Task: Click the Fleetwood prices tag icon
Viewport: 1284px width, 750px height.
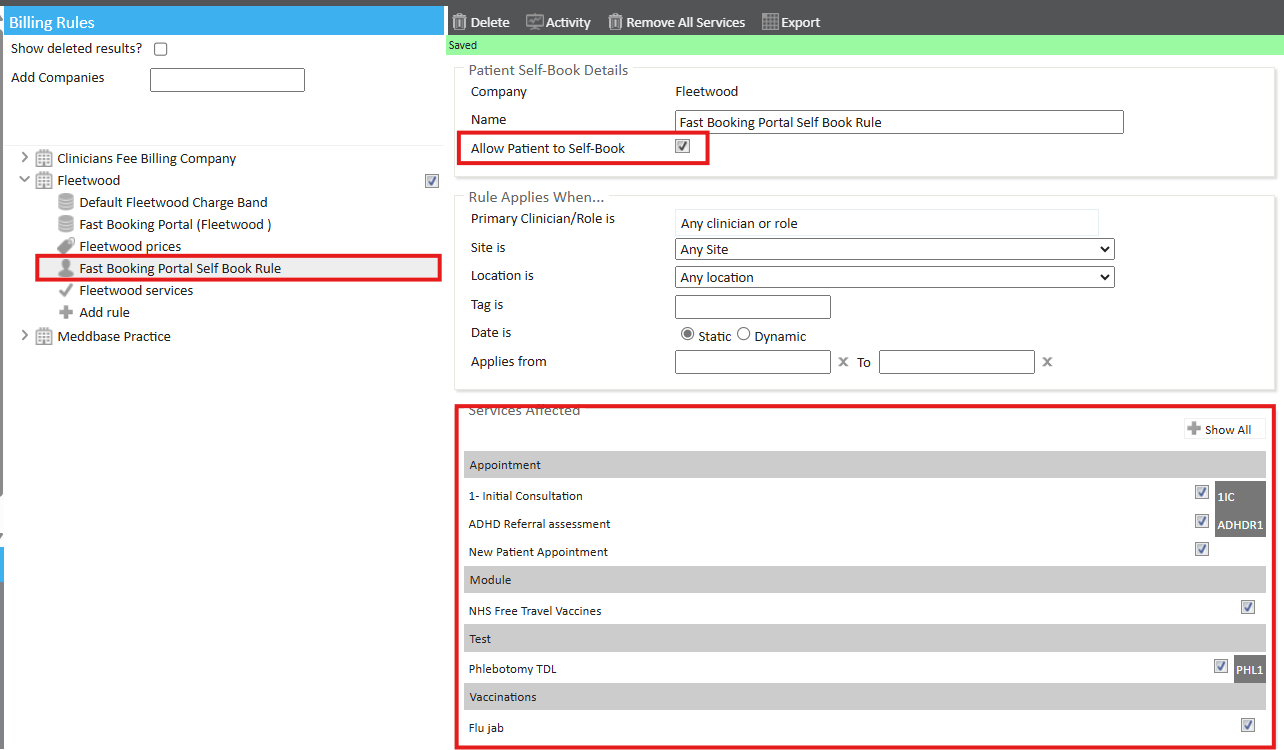Action: pyautogui.click(x=66, y=246)
